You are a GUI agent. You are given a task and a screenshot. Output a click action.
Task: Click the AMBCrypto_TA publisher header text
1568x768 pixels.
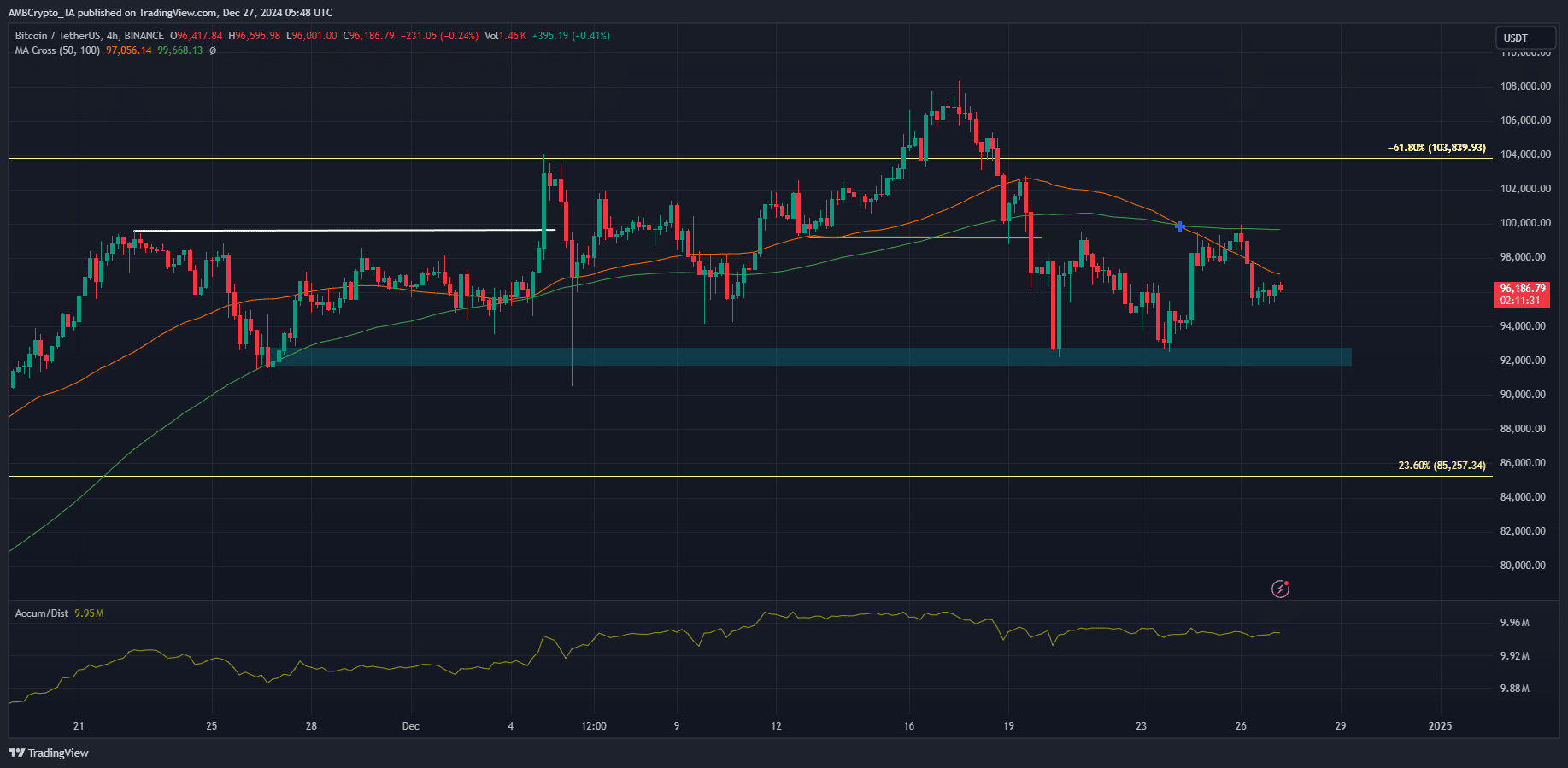point(170,13)
